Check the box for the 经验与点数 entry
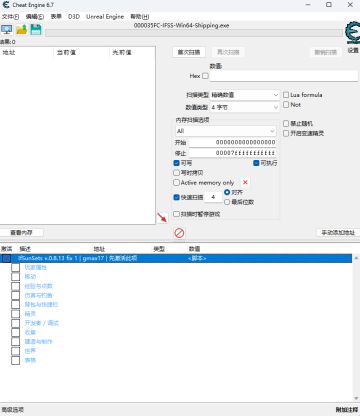The width and height of the screenshot is (360, 416). pos(15,286)
